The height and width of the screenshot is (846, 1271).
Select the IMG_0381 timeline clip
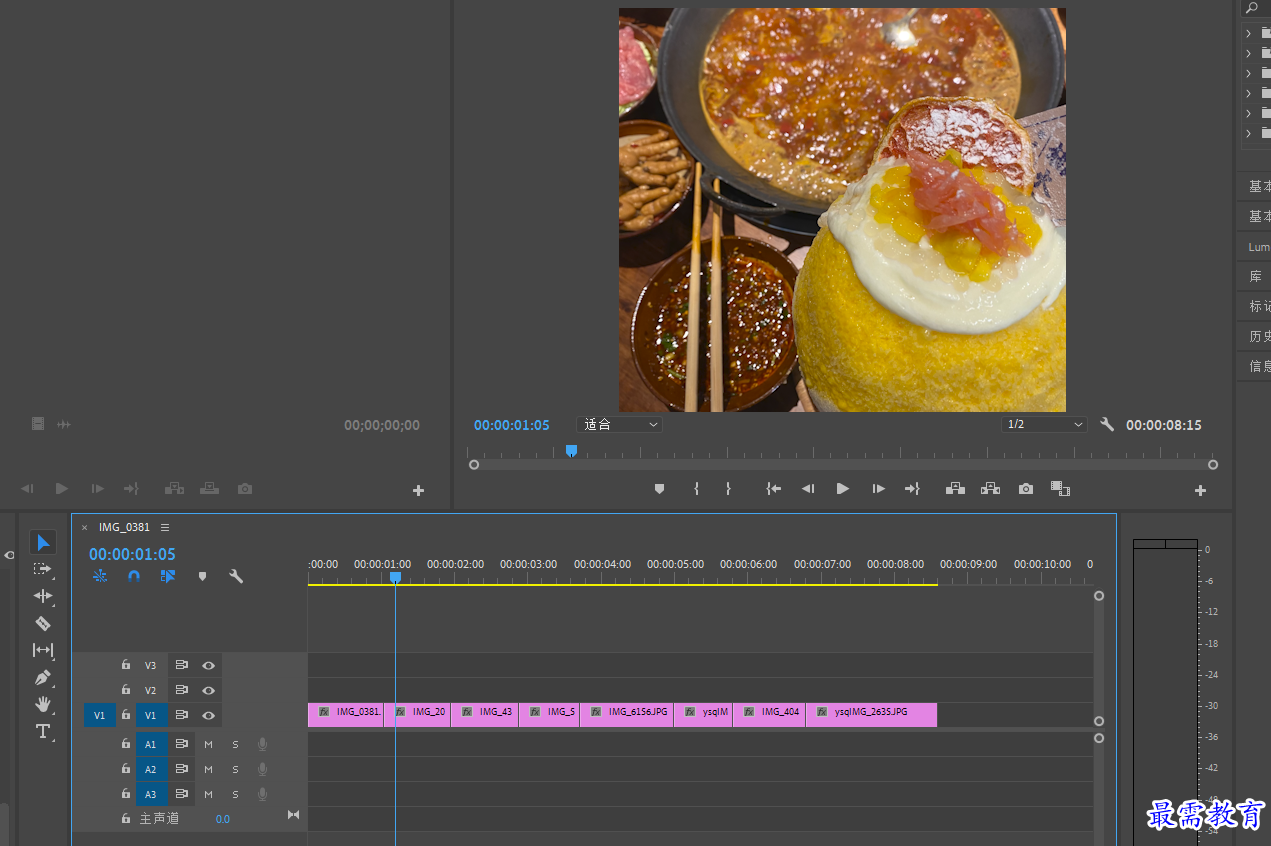pyautogui.click(x=346, y=714)
